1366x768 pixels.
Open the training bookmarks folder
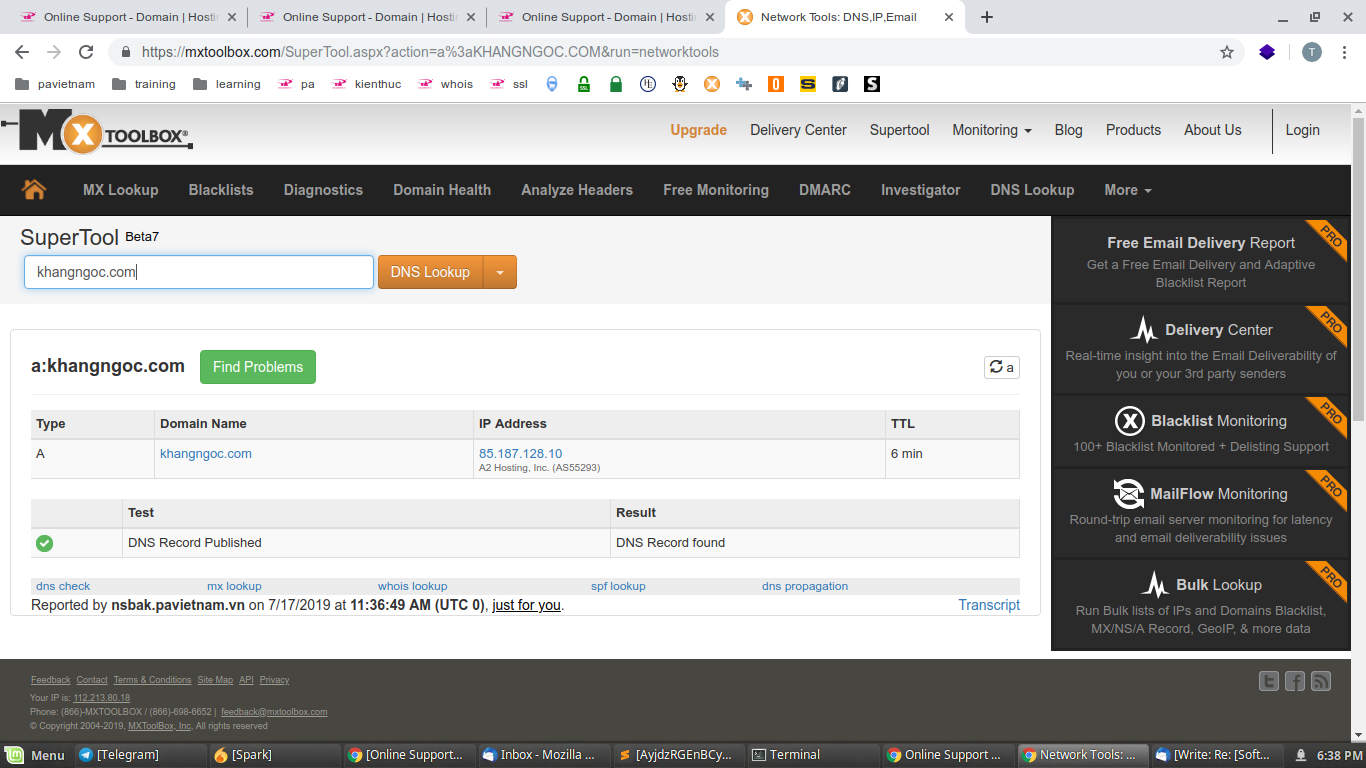coord(144,84)
